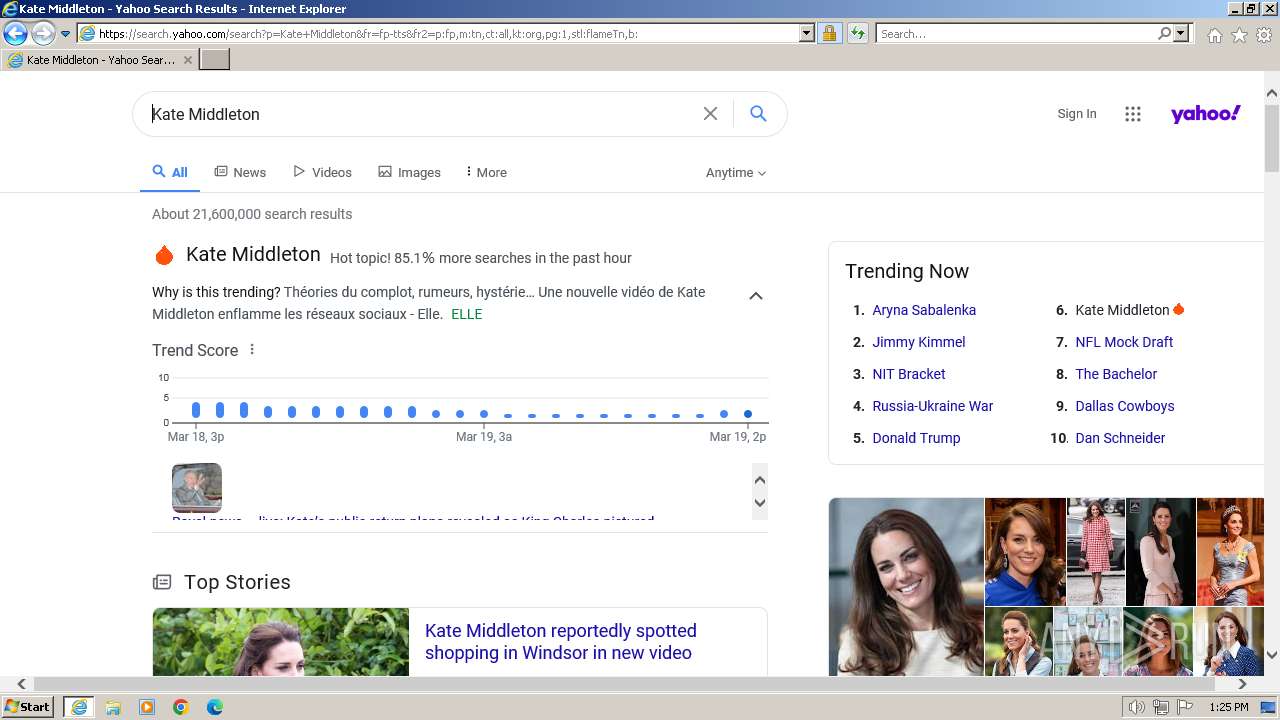Click inside the Yahoo search text box
The width and height of the screenshot is (1280, 720).
click(x=420, y=114)
